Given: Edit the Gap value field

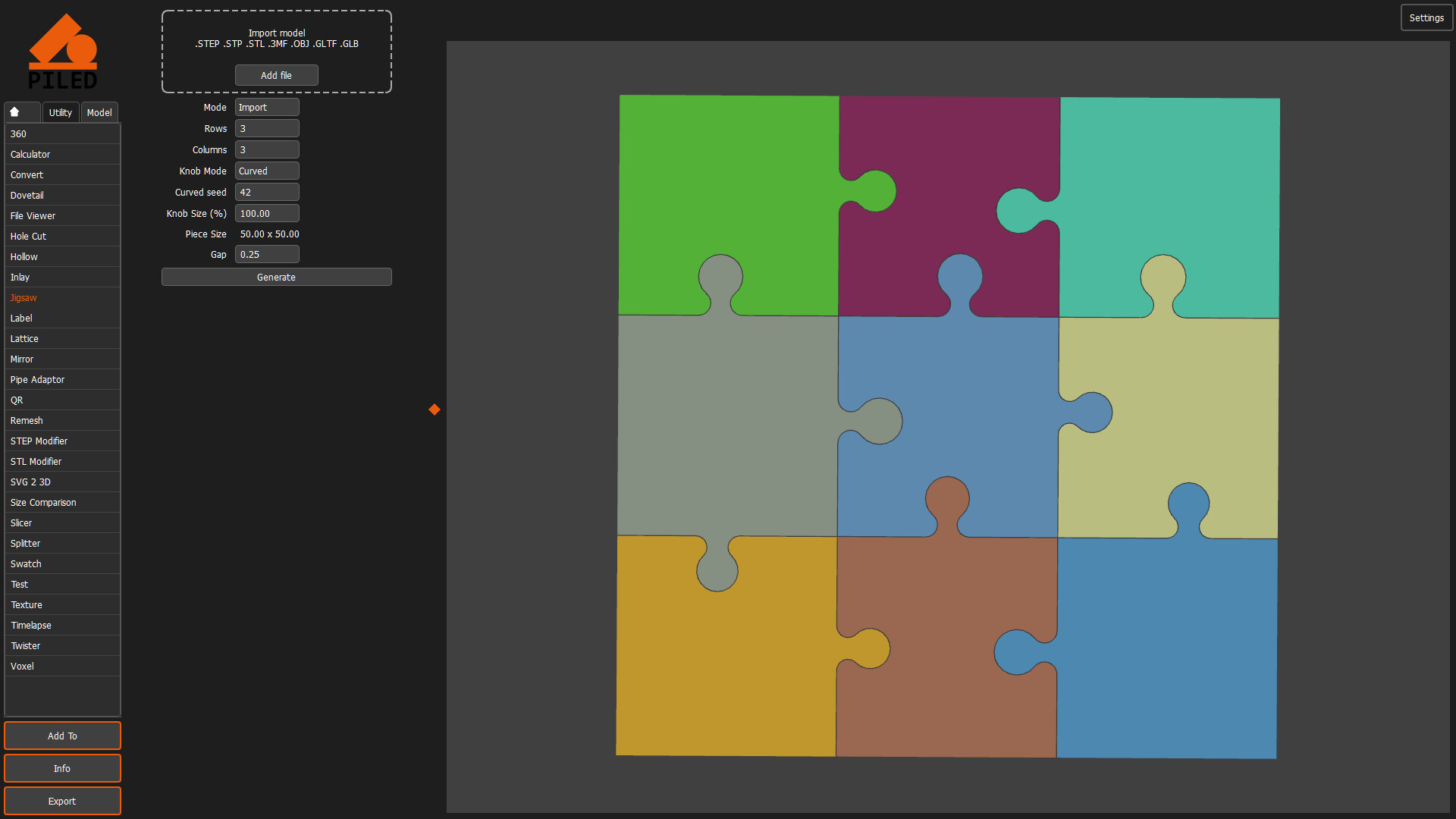Looking at the screenshot, I should click(x=267, y=255).
